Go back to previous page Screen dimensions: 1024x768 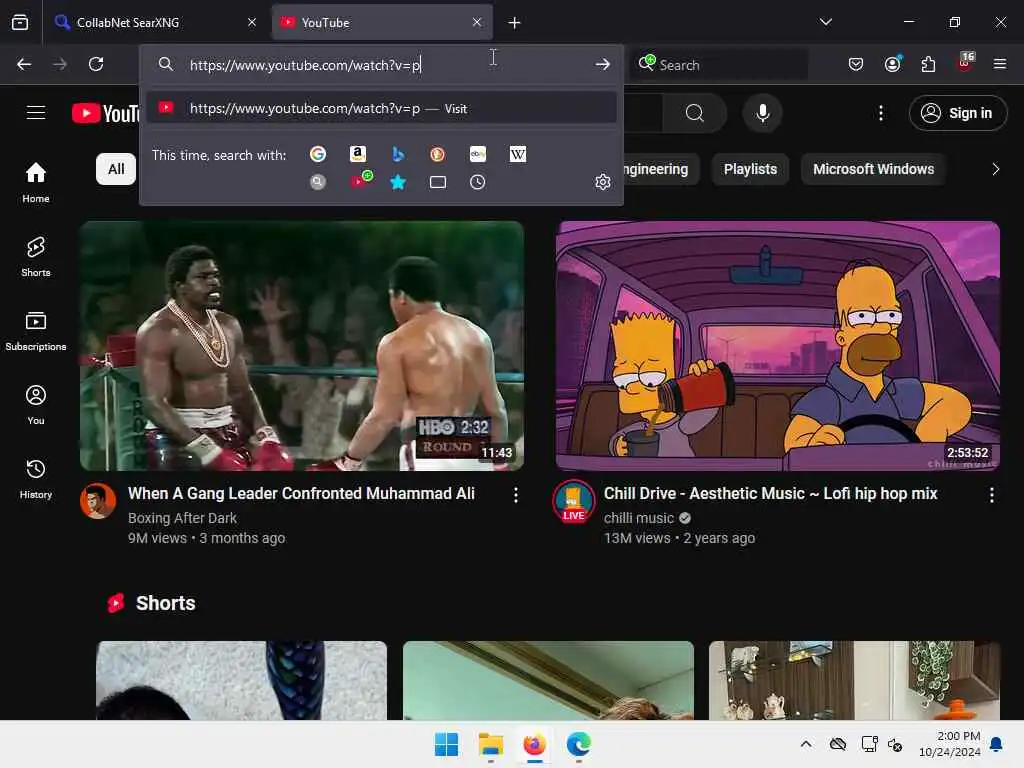tap(24, 64)
